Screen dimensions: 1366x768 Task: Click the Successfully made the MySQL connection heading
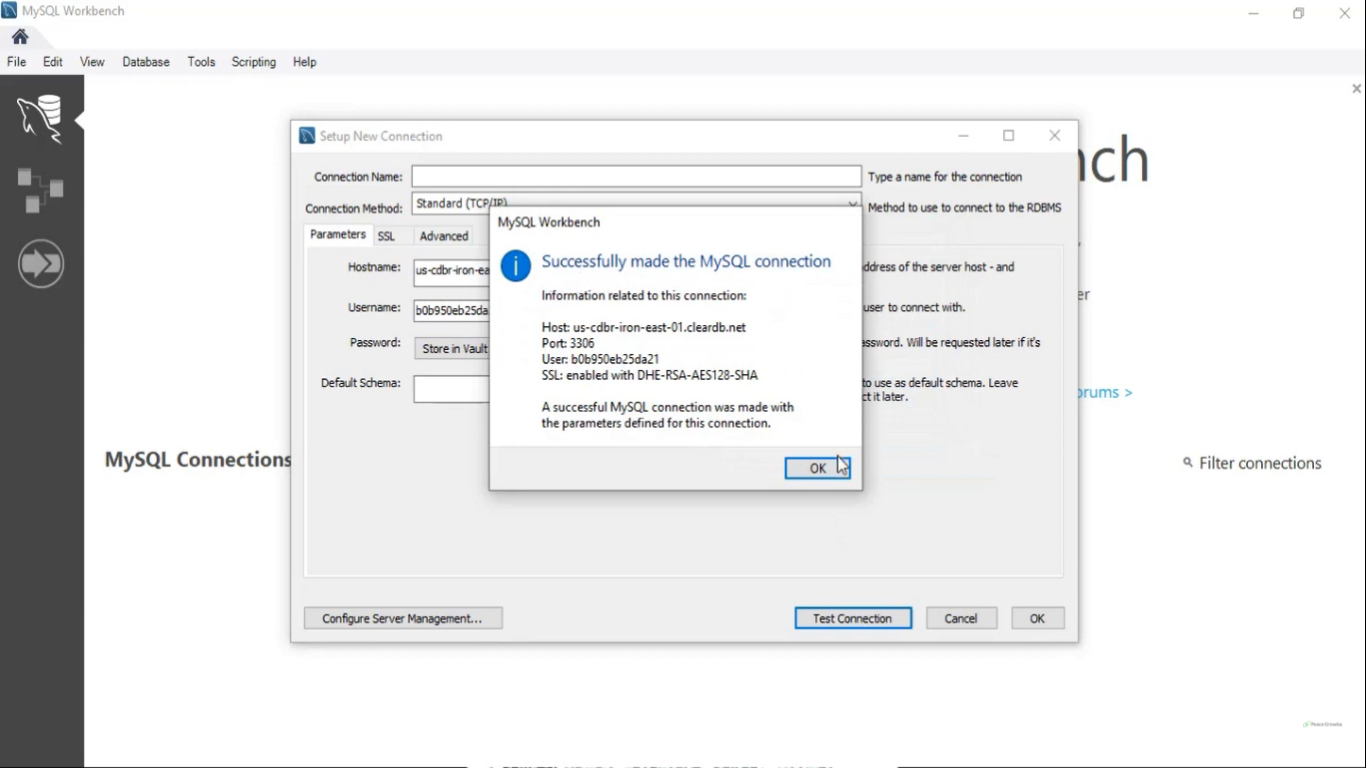[x=686, y=261]
